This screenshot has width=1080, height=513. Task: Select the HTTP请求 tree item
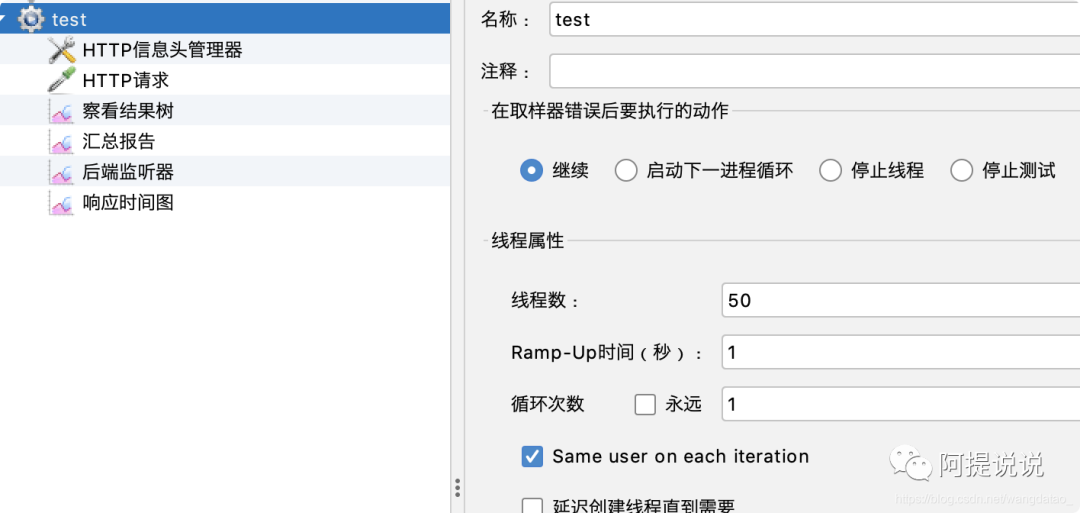click(x=126, y=80)
